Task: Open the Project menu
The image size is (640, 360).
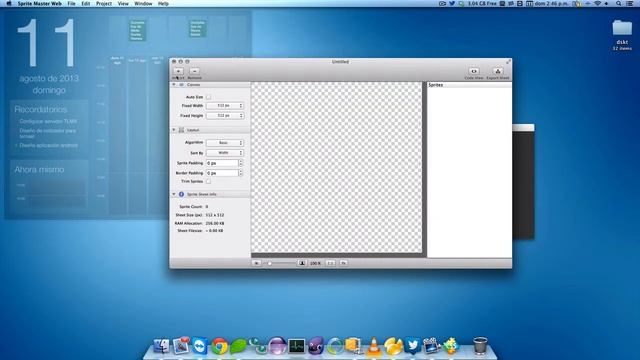Action: point(104,3)
